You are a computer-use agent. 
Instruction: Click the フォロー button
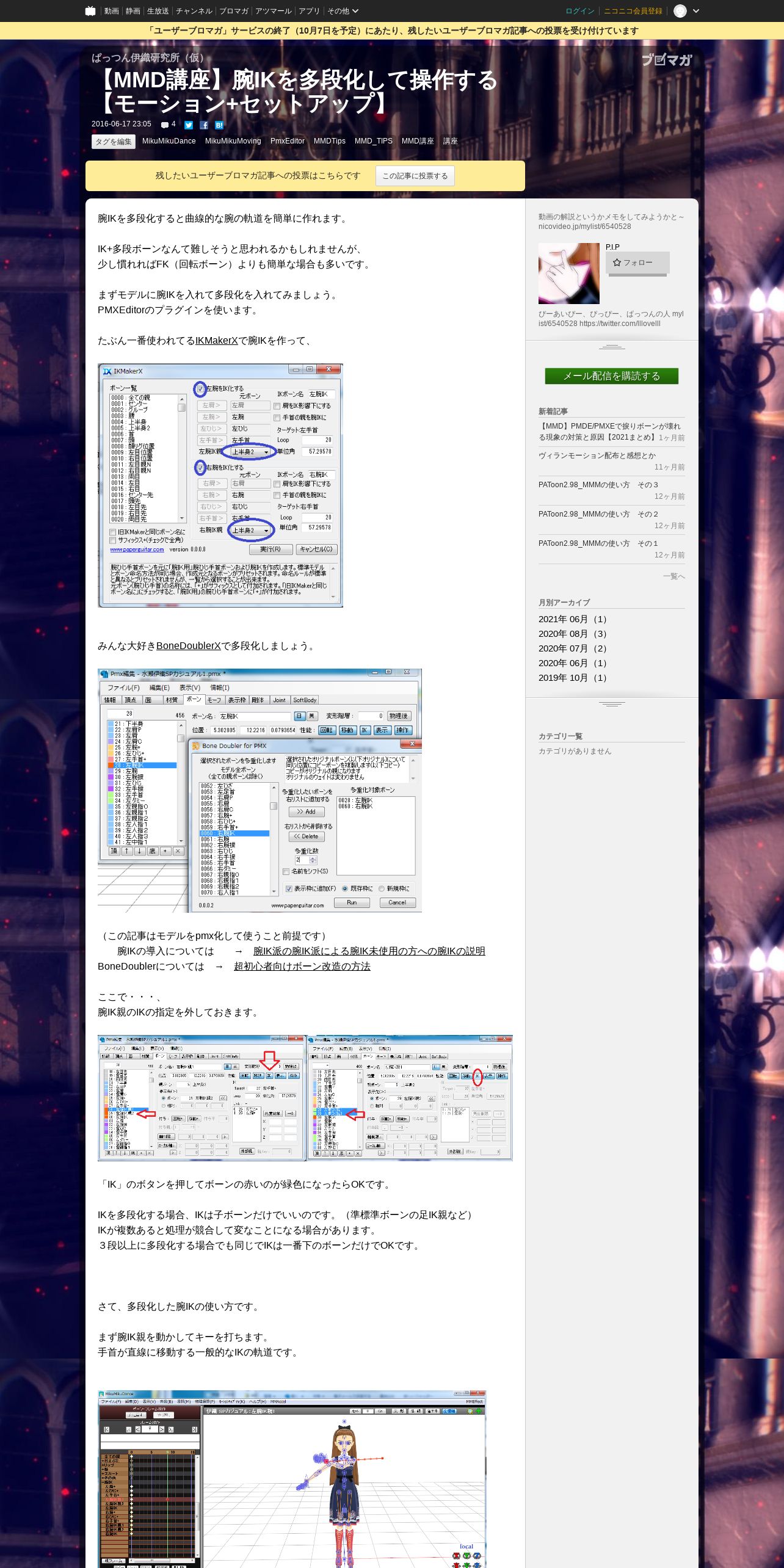click(637, 263)
